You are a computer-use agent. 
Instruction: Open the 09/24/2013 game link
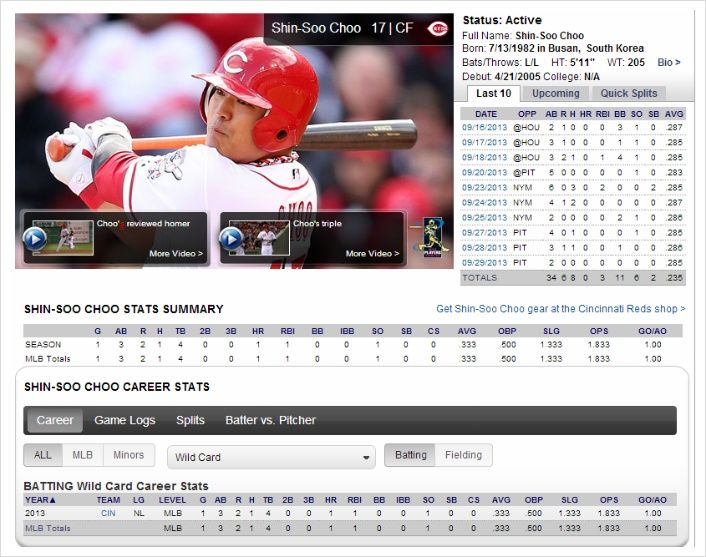484,203
